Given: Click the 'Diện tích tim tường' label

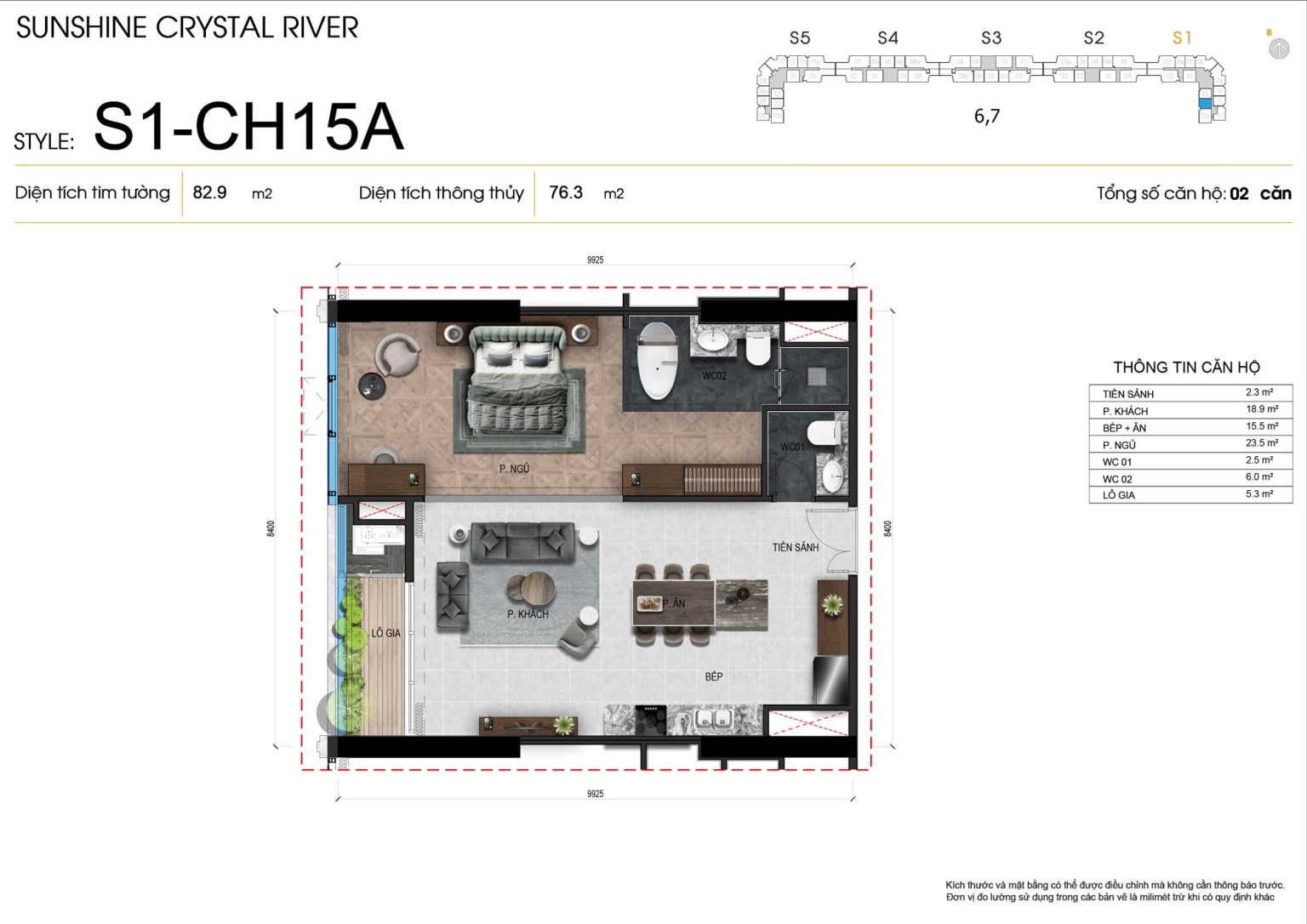Looking at the screenshot, I should tap(93, 193).
